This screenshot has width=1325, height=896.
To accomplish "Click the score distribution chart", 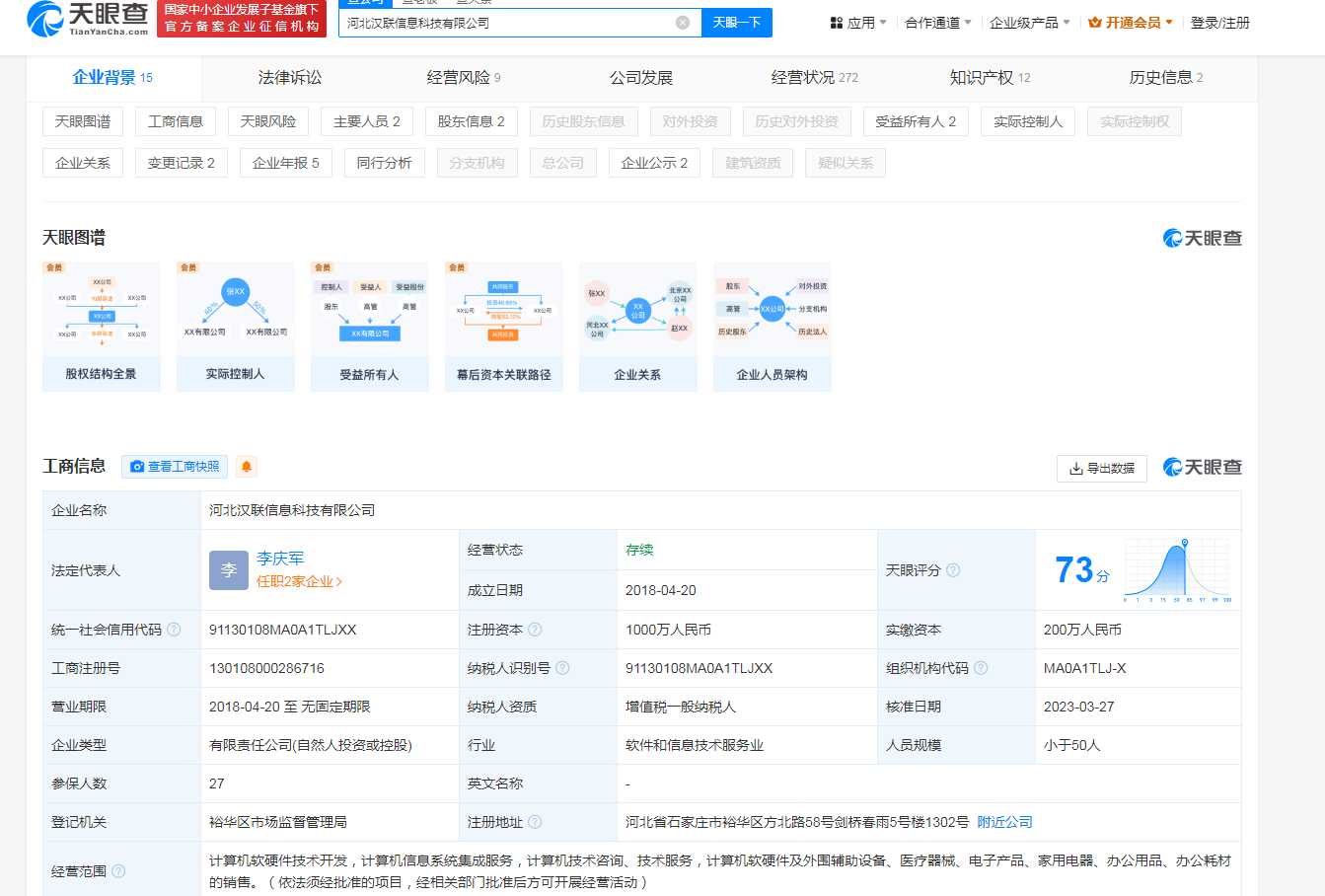I will point(1178,570).
